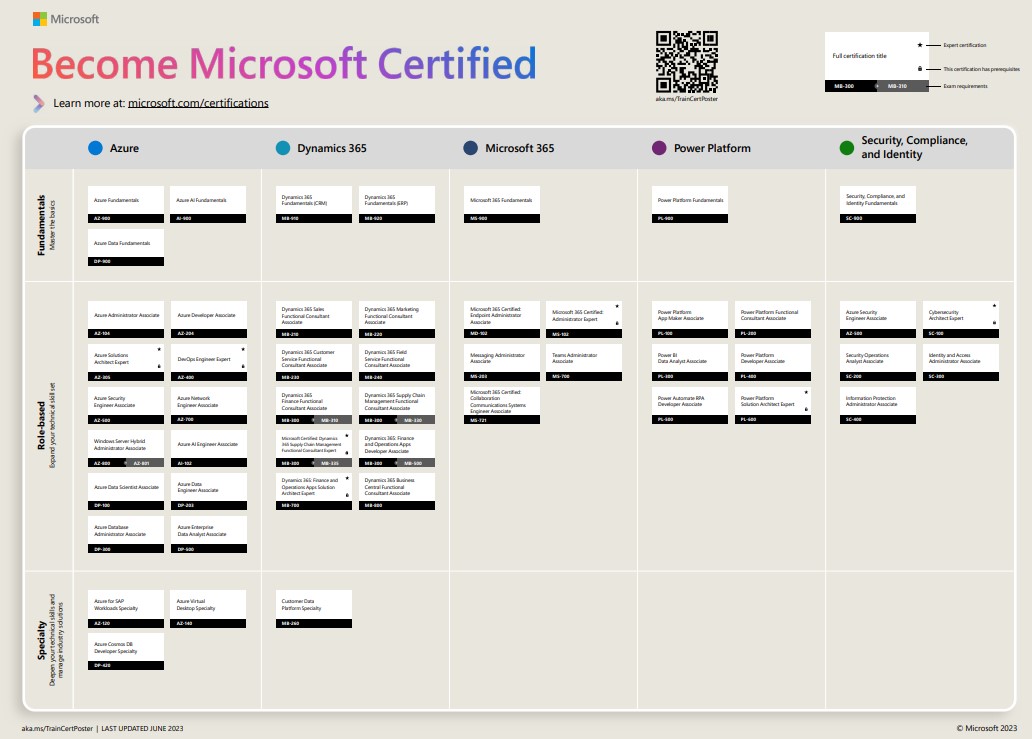
Task: Click the 'LAST UPDATED JUNE 2023' footer text
Action: coord(142,728)
